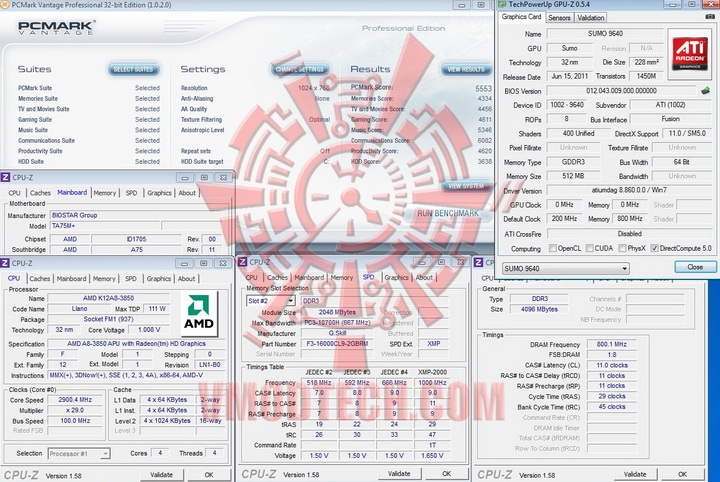Click the CPU-Z Mainboard window title icon
720x482 pixels.
[5, 177]
